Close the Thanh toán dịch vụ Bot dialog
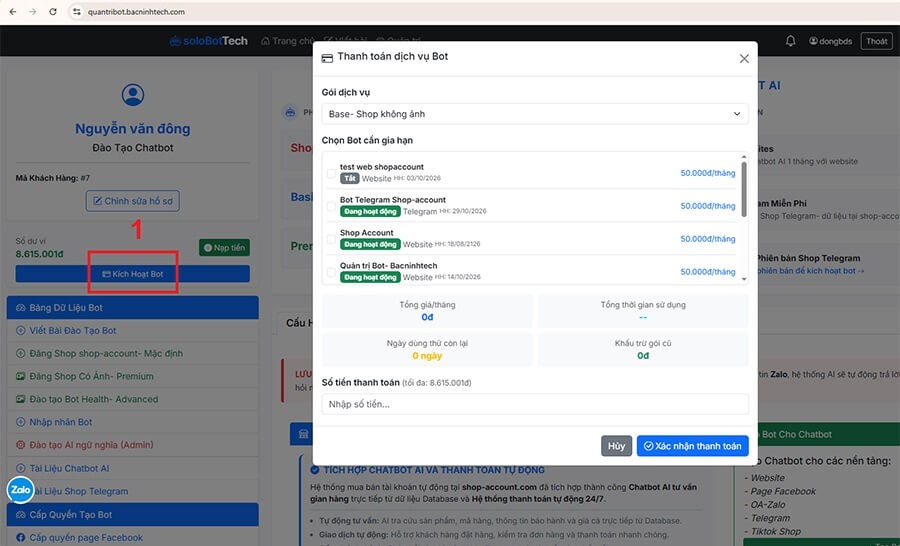Viewport: 900px width, 546px height. click(x=744, y=59)
